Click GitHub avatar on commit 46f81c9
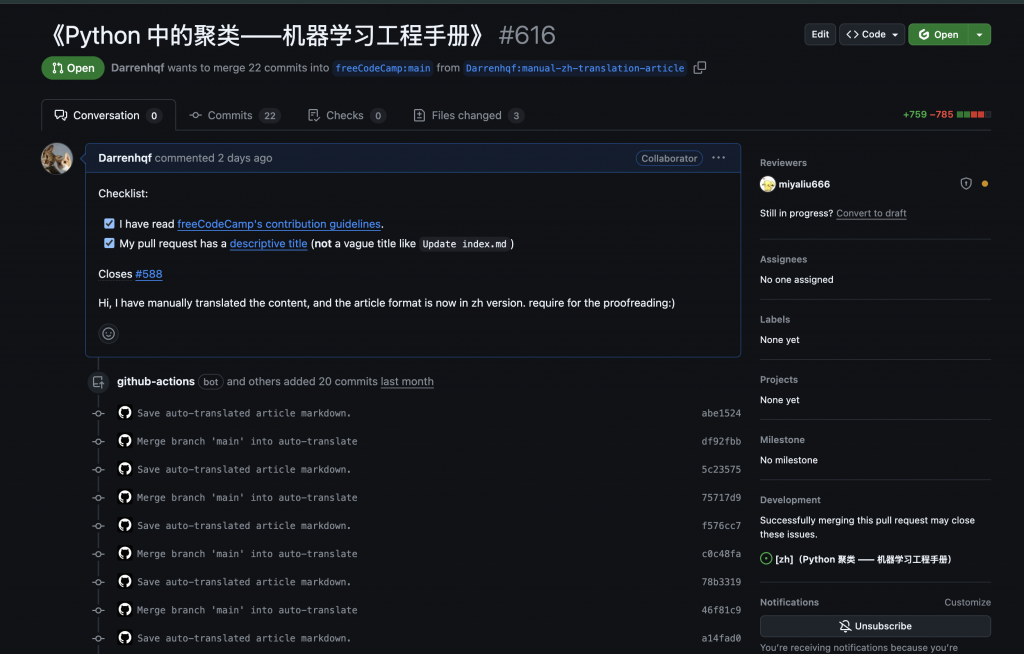This screenshot has width=1024, height=654. [x=125, y=609]
